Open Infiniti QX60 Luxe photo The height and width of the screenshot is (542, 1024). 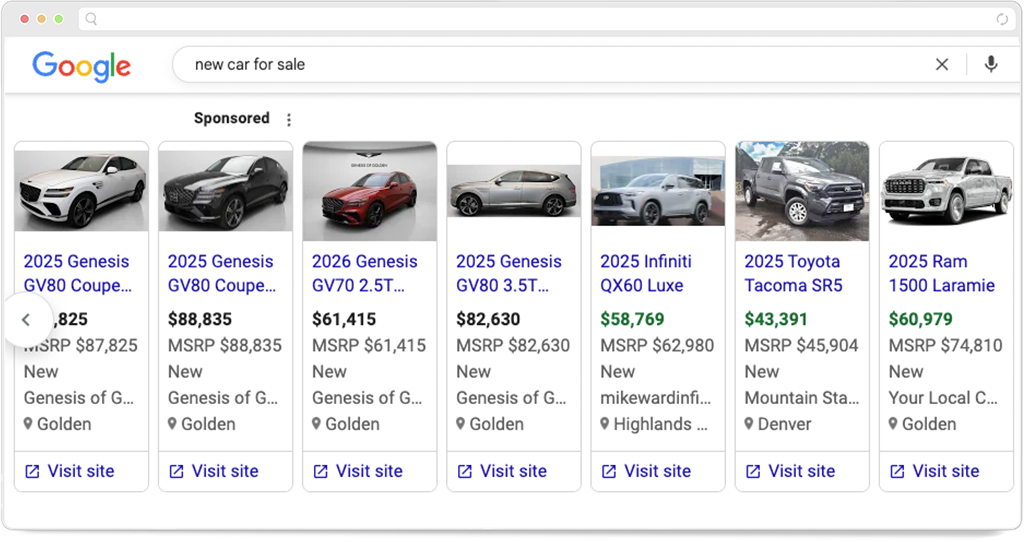click(x=658, y=191)
